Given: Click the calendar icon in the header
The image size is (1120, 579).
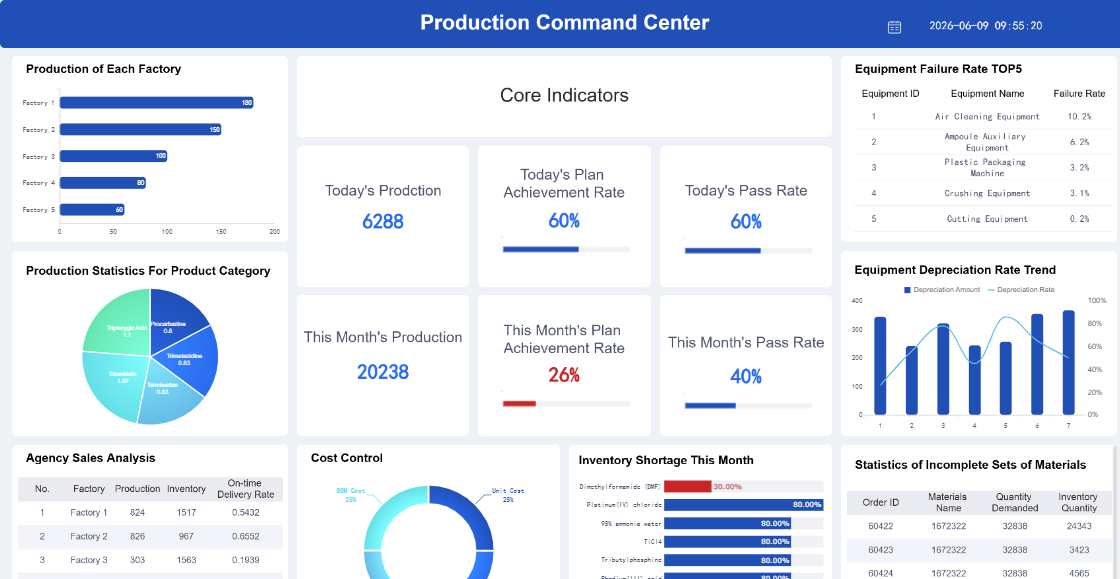Looking at the screenshot, I should click(x=894, y=27).
